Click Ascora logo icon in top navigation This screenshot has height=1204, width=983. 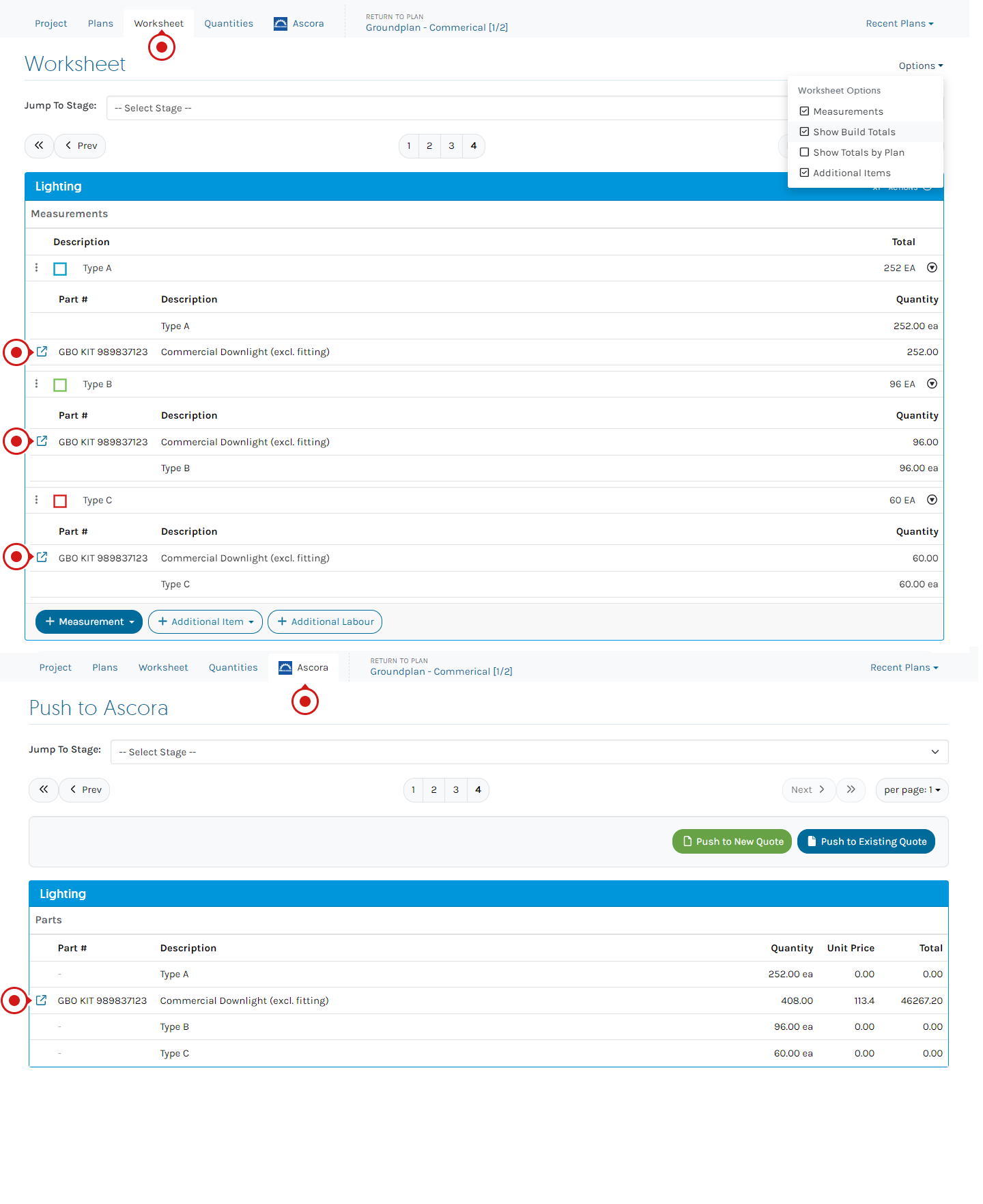pyautogui.click(x=281, y=24)
